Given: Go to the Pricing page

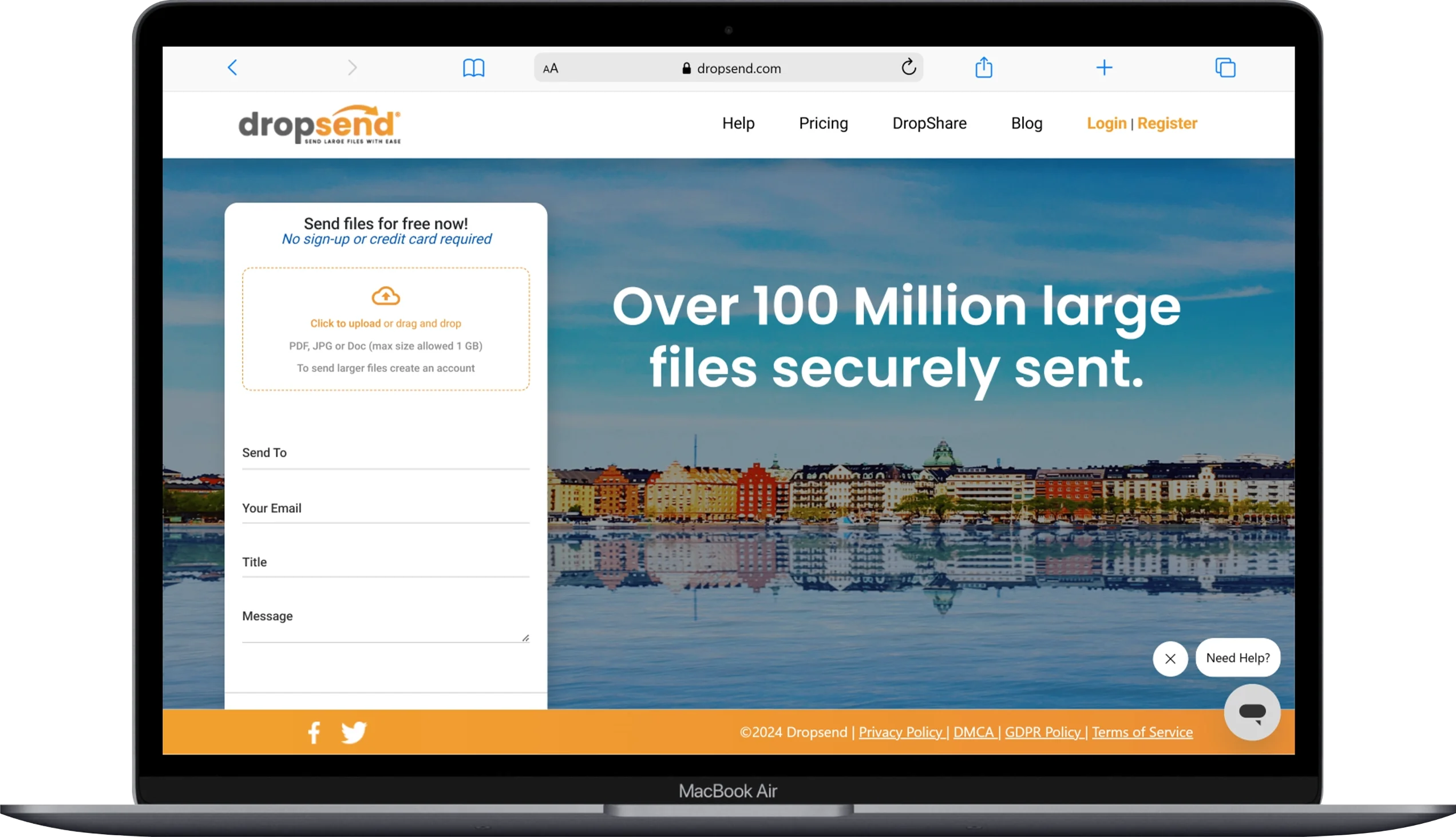Looking at the screenshot, I should tap(824, 124).
